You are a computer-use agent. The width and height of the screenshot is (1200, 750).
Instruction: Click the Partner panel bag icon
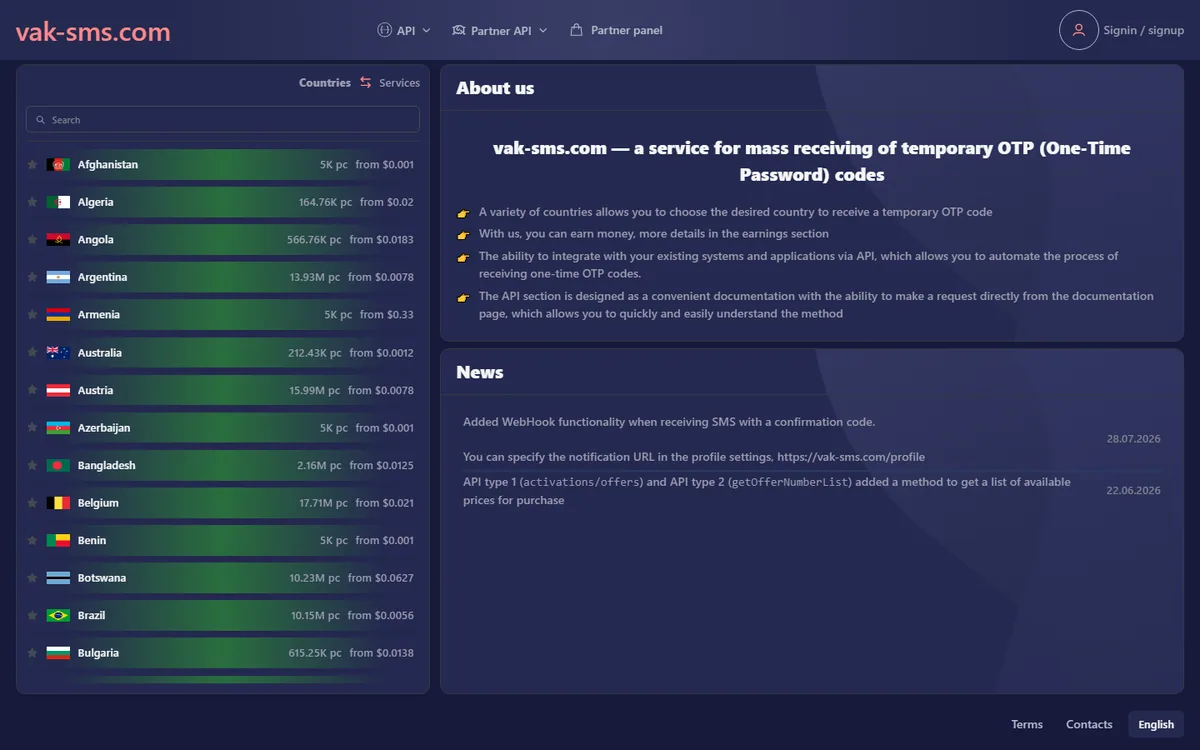click(x=576, y=30)
